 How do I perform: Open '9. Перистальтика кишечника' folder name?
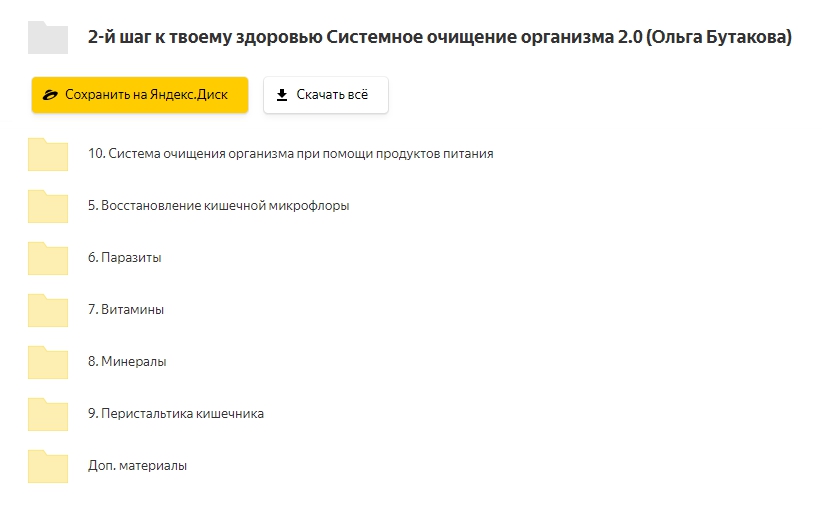(x=176, y=413)
